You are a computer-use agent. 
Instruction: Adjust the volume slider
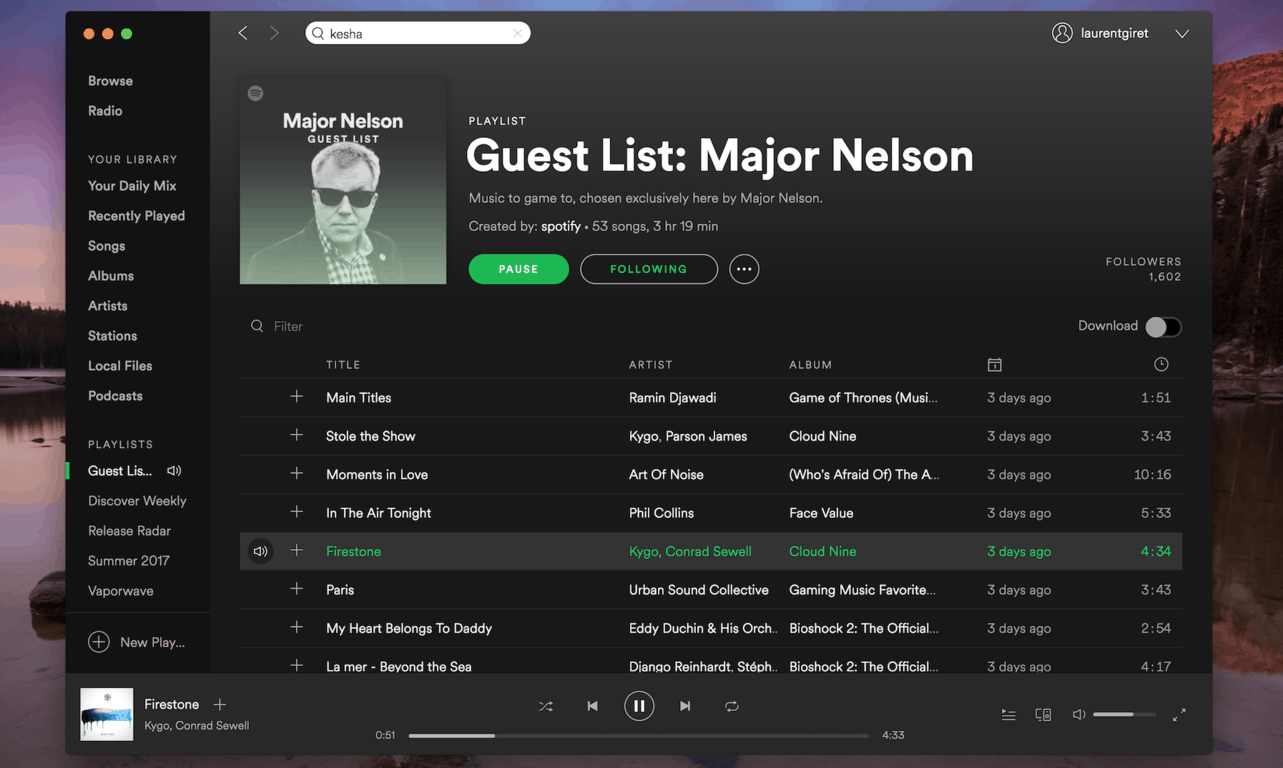pyautogui.click(x=1124, y=715)
